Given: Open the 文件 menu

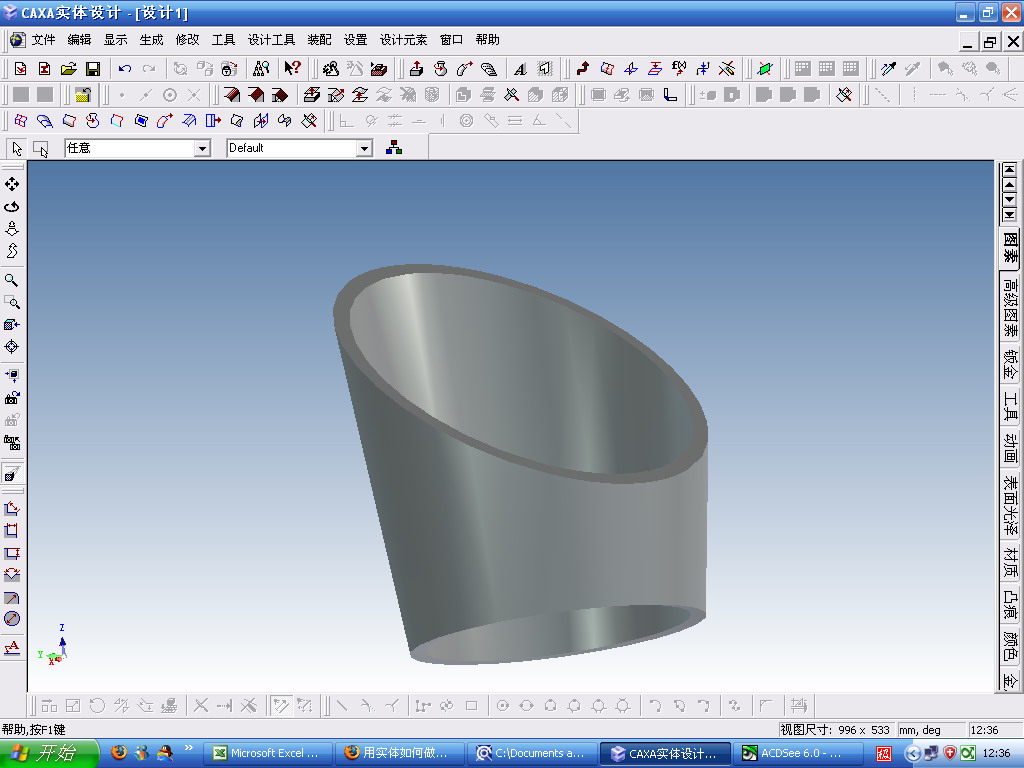Looking at the screenshot, I should tap(44, 40).
